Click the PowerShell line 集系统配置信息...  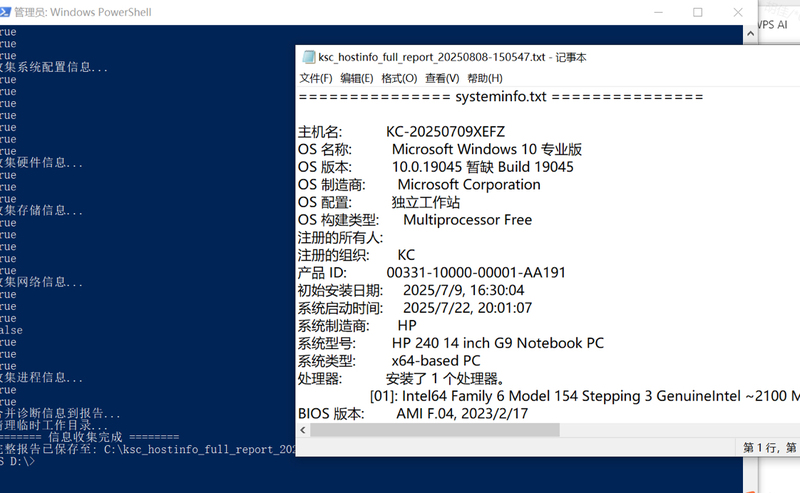[x=54, y=67]
